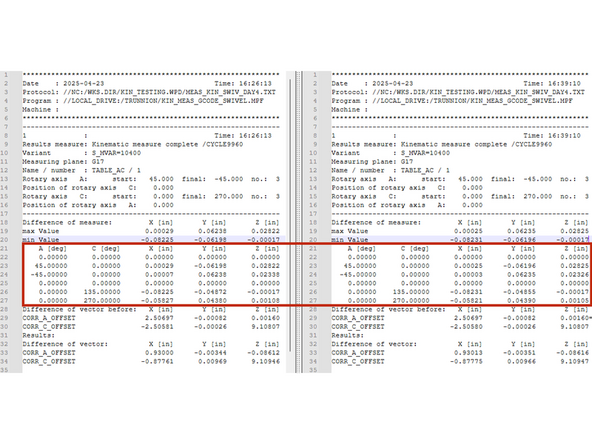Click 'G17' measuring plane in left pane

click(x=98, y=162)
